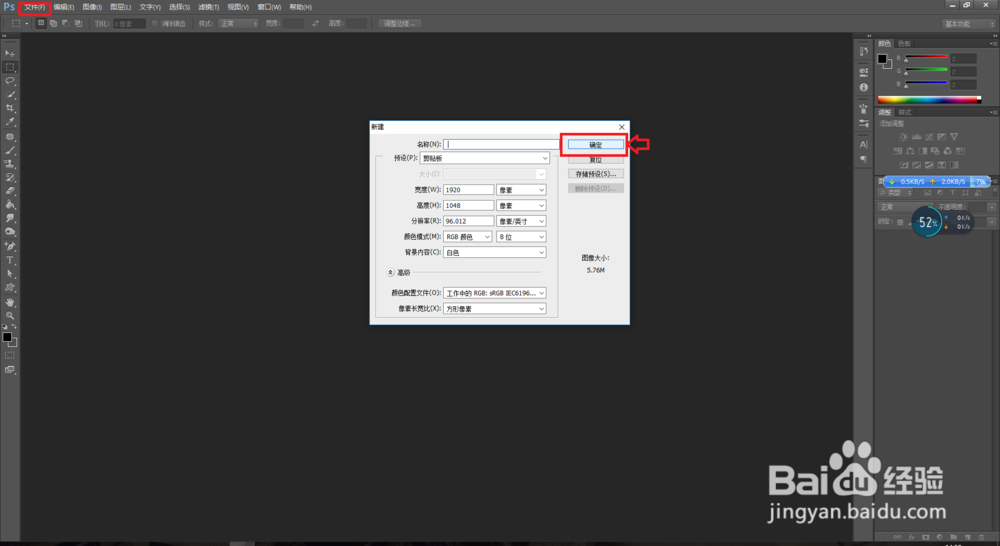Open the Resolution unit dropdown

521,221
